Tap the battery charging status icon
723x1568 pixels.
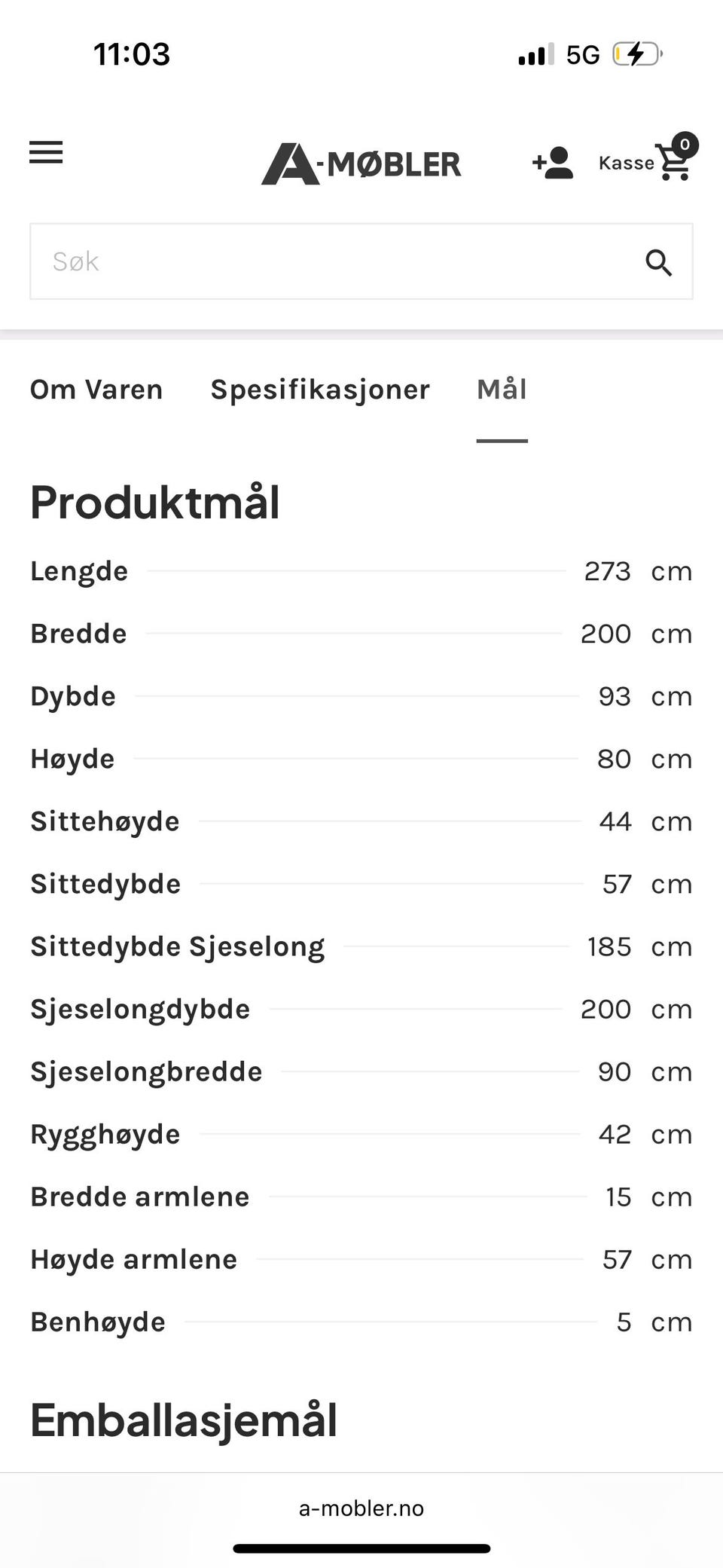pyautogui.click(x=636, y=54)
